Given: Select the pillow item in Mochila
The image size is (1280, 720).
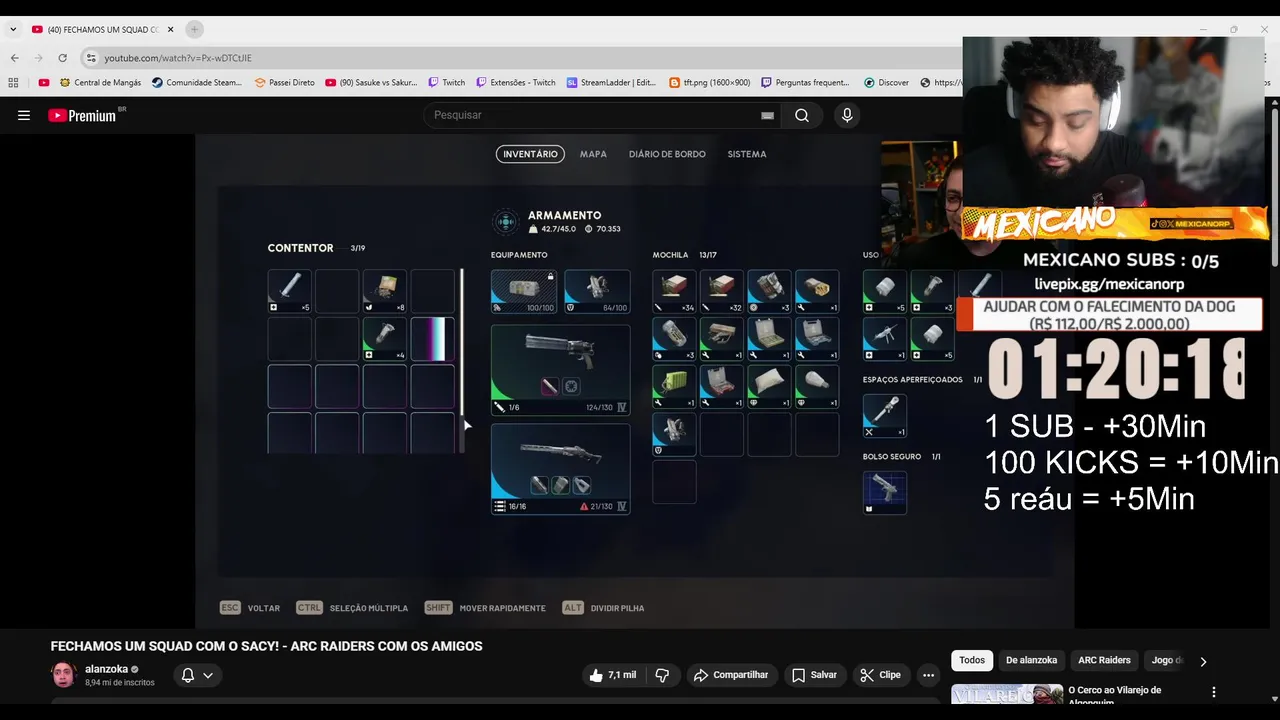Looking at the screenshot, I should pos(768,386).
